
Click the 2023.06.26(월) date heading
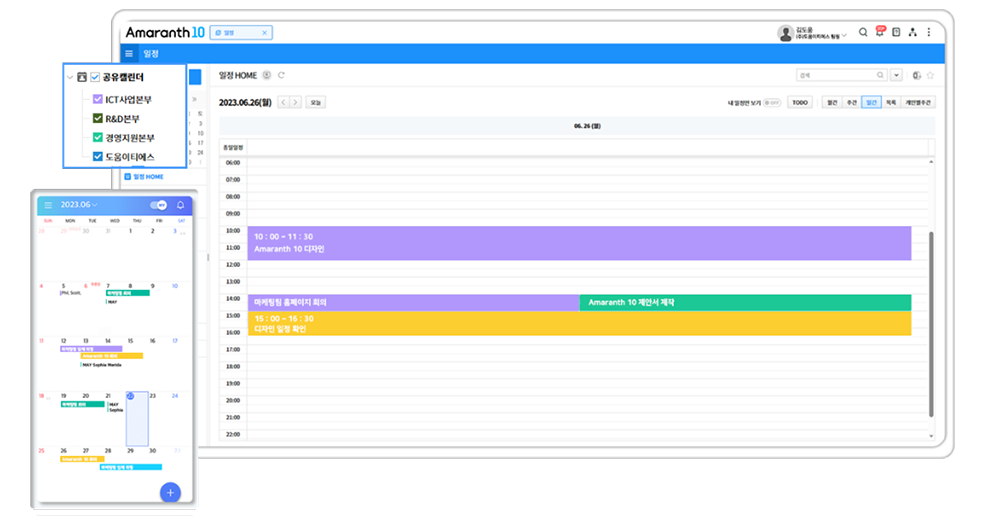[x=245, y=102]
